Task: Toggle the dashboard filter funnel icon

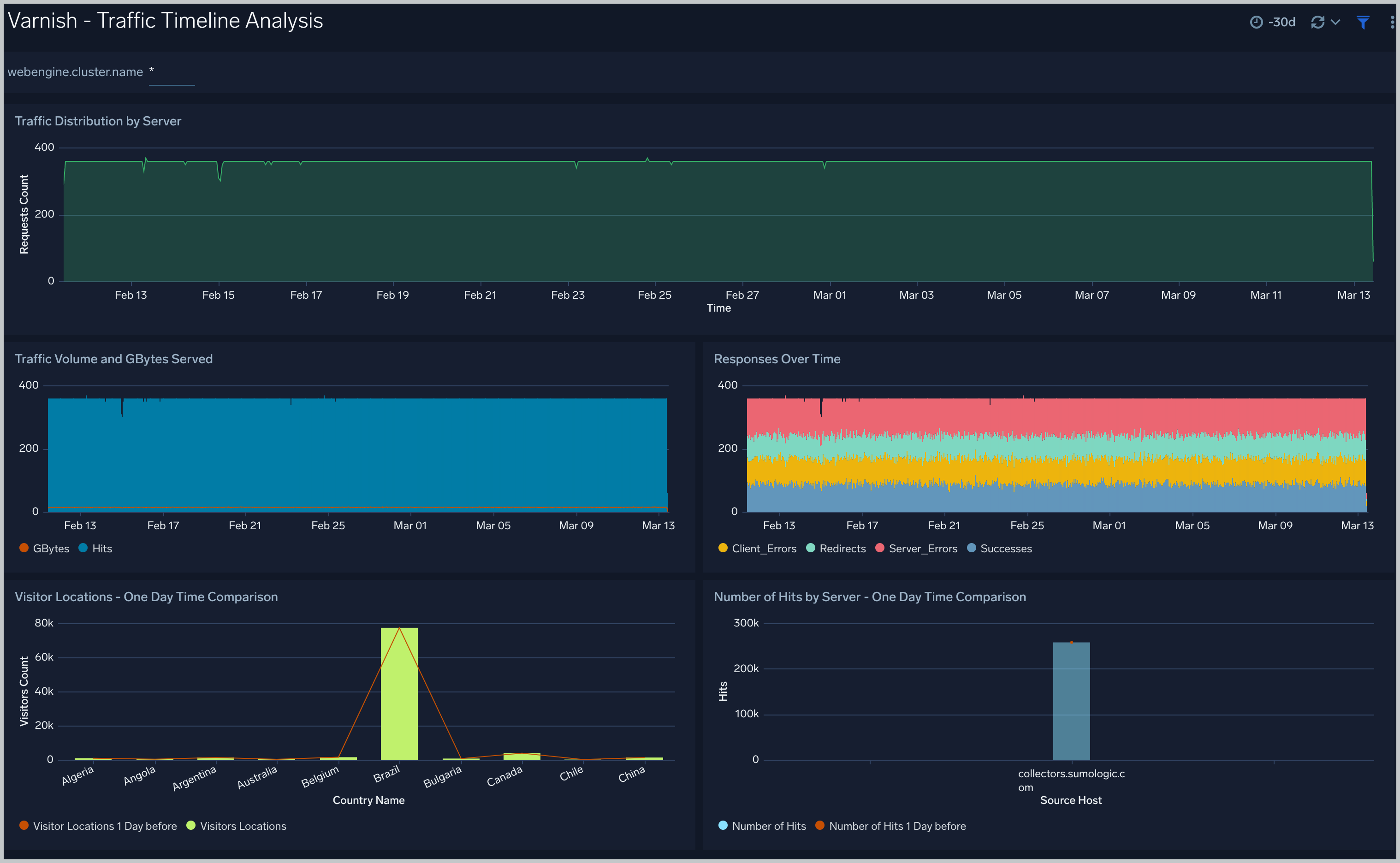Action: click(x=1363, y=22)
